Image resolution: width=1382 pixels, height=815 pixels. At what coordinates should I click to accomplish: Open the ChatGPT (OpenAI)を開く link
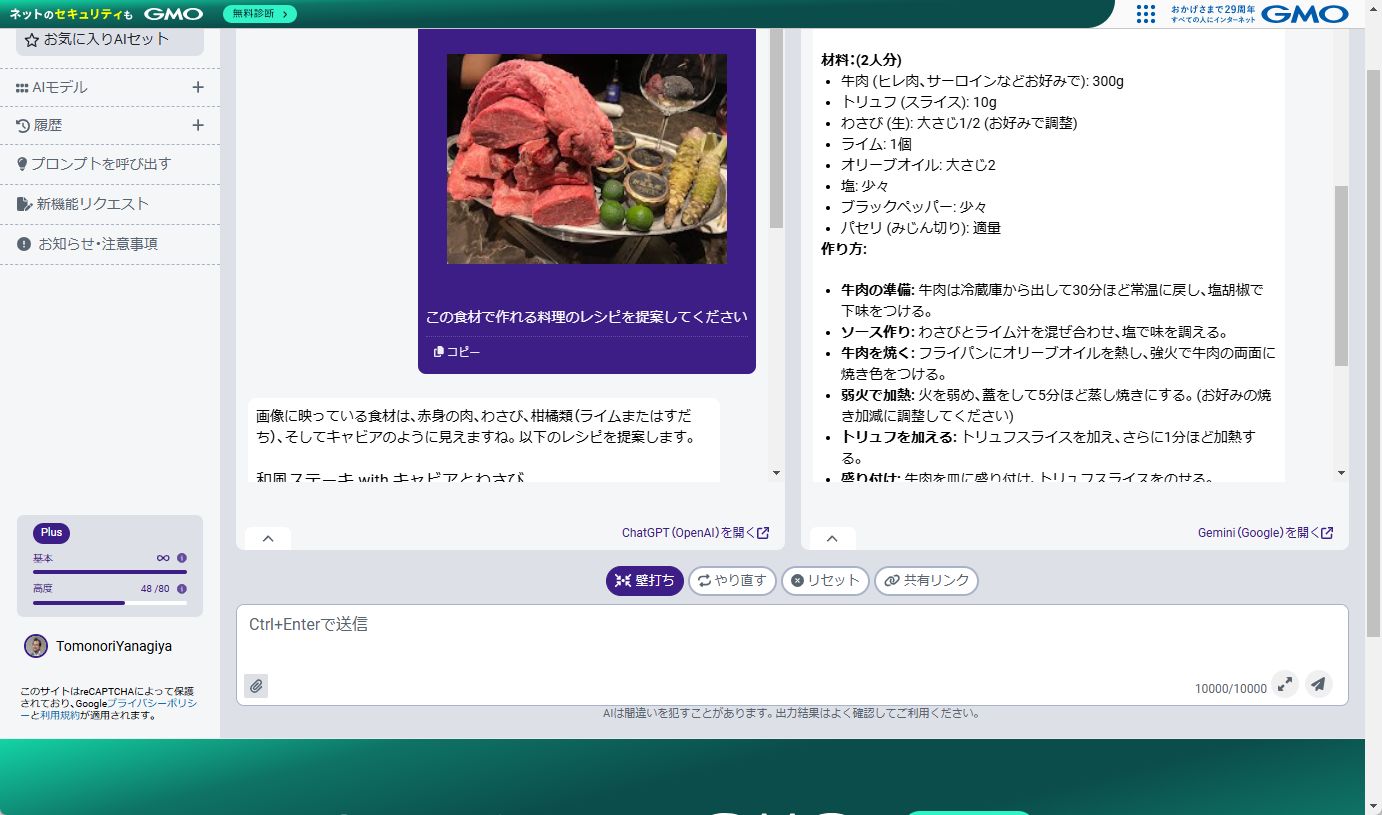[693, 533]
